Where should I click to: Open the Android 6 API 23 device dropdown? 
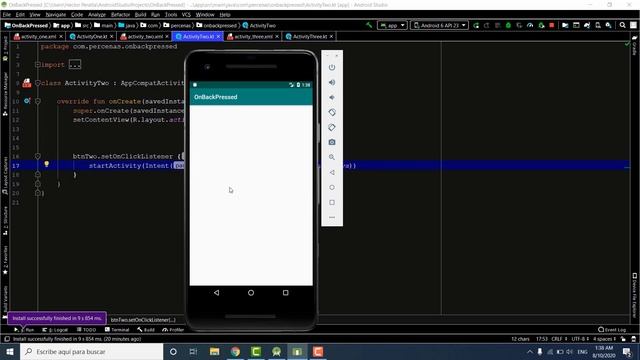point(439,25)
